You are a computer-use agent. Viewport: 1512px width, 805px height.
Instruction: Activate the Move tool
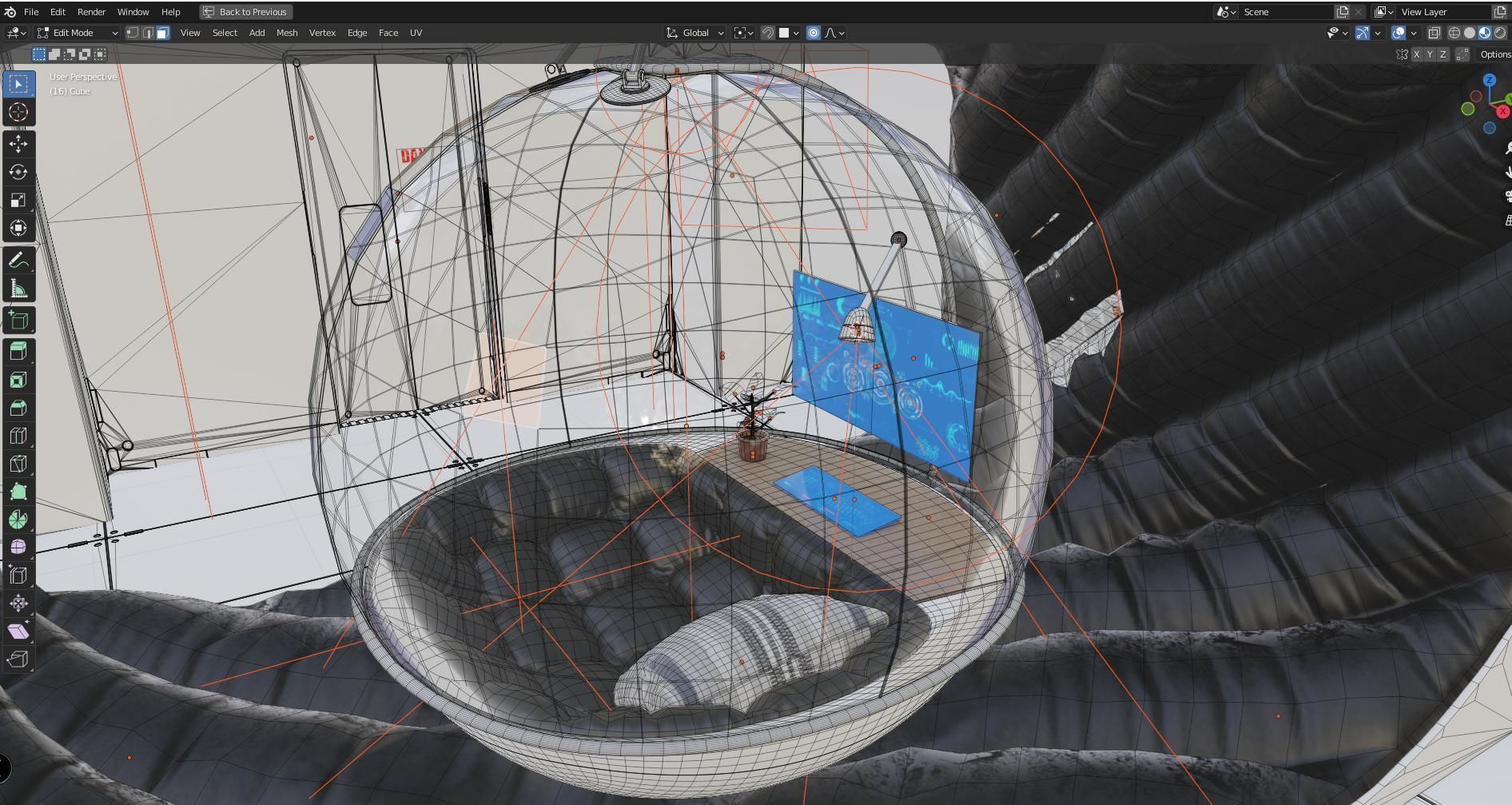pyautogui.click(x=18, y=144)
